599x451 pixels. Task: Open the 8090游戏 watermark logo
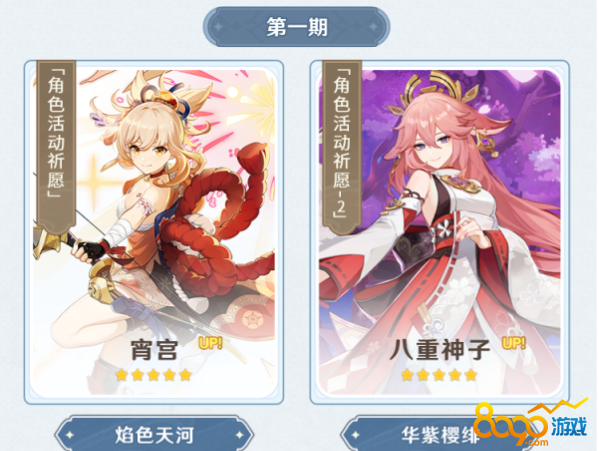click(x=530, y=424)
